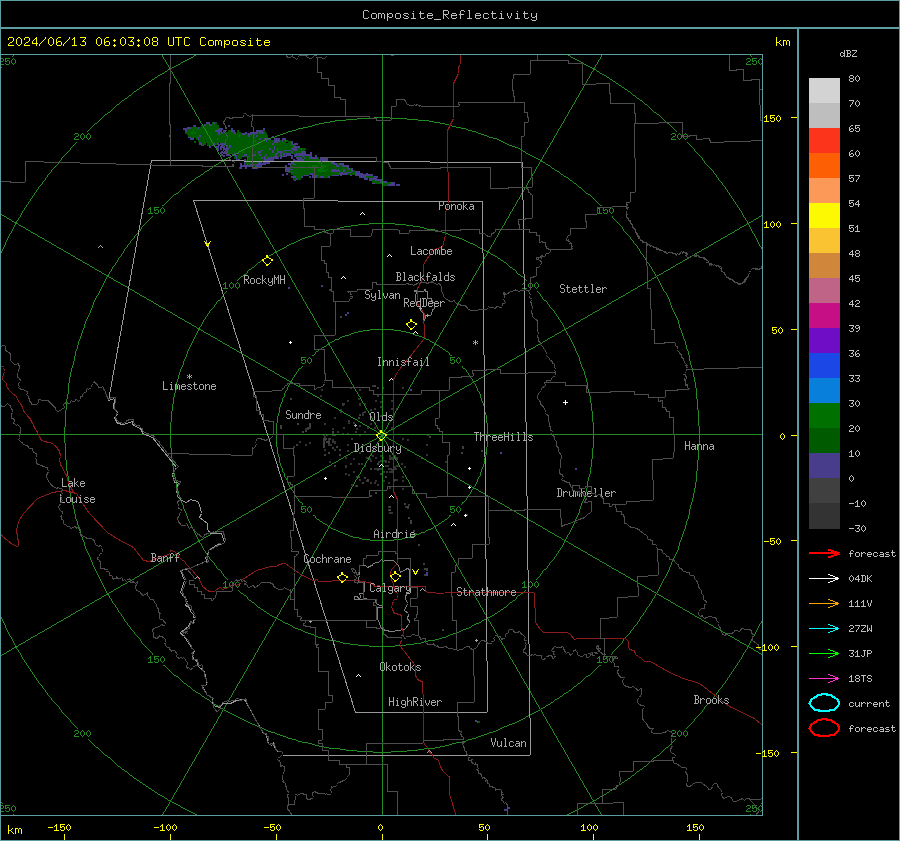
Task: Click the Stettler town label
Action: click(583, 289)
